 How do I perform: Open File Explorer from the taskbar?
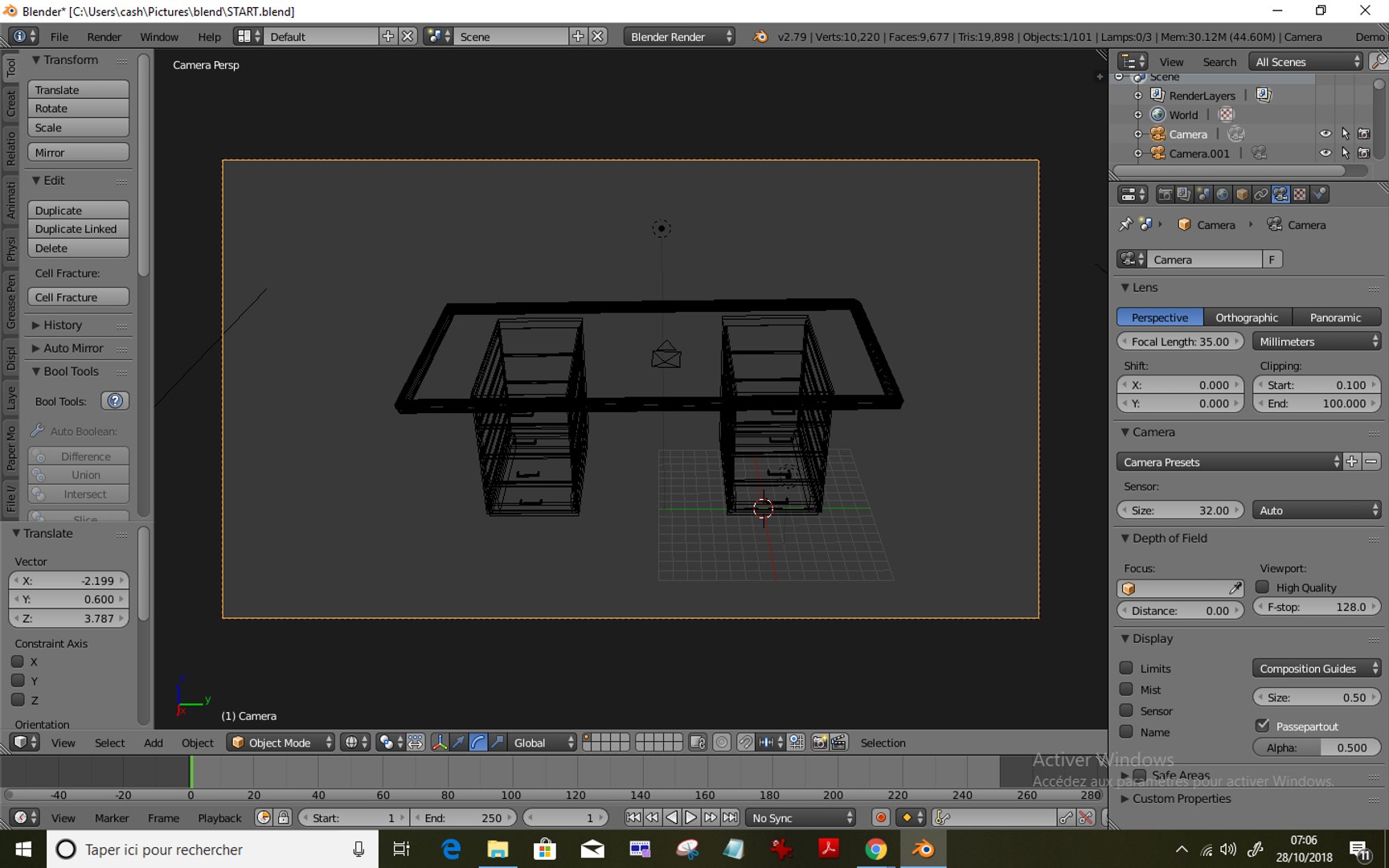(498, 849)
